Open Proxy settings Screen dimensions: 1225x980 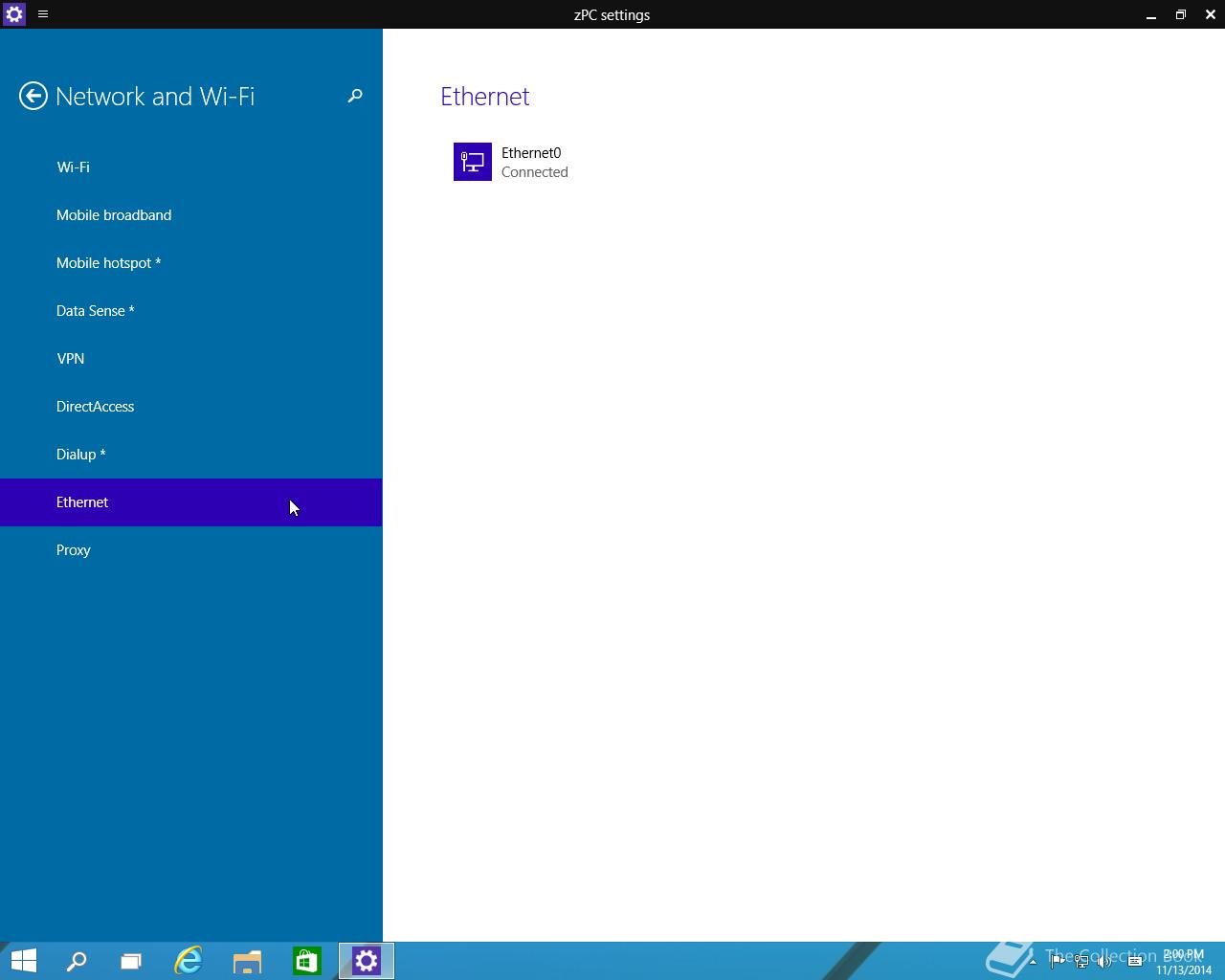pos(191,550)
